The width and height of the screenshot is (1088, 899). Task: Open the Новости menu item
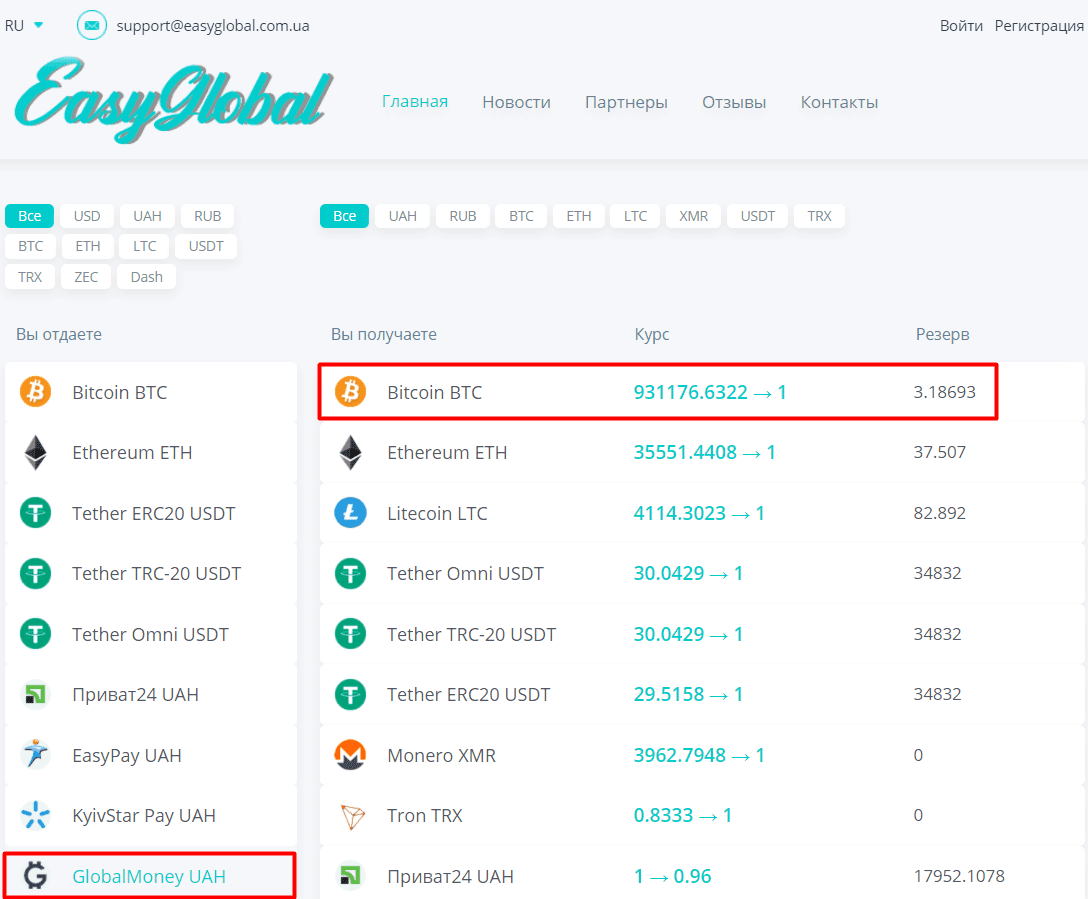point(516,101)
